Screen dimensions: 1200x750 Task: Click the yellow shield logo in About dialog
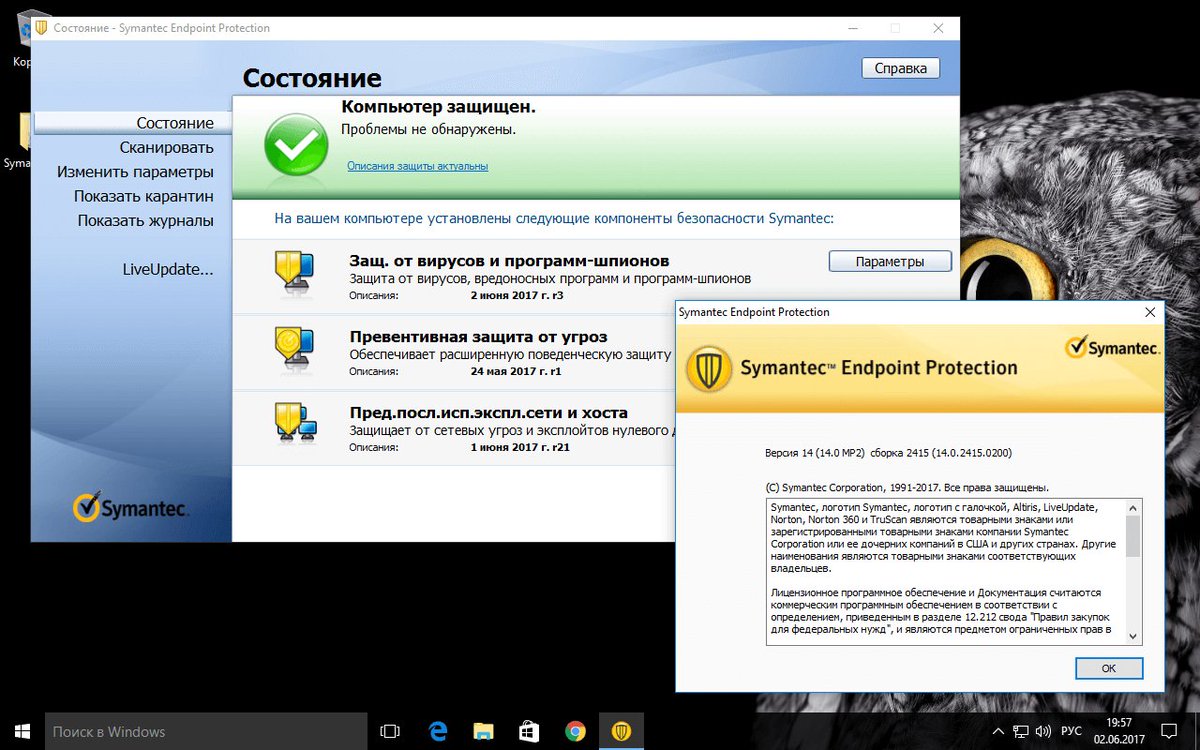pos(709,367)
